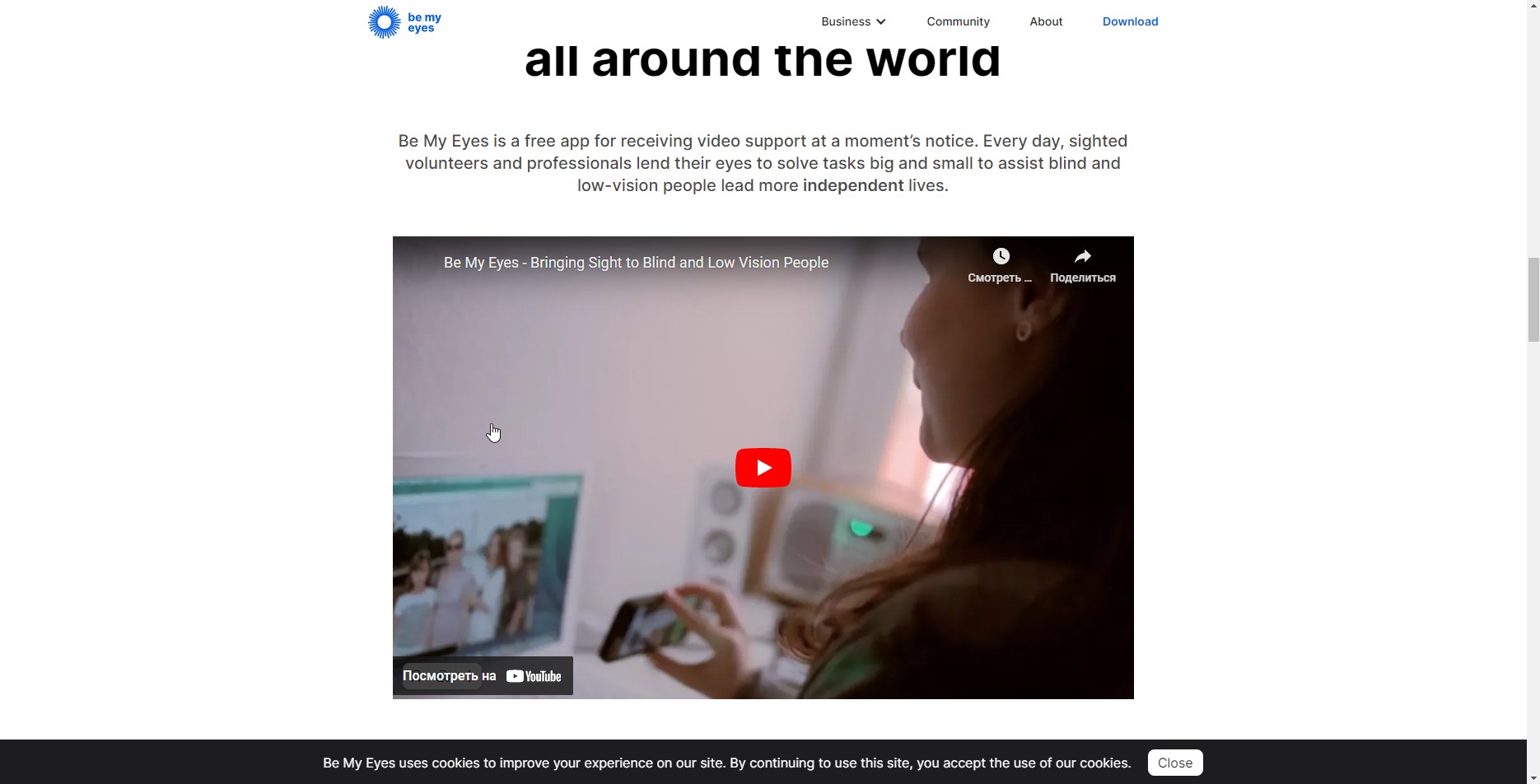
Task: Follow the blue Download link
Action: [1130, 21]
